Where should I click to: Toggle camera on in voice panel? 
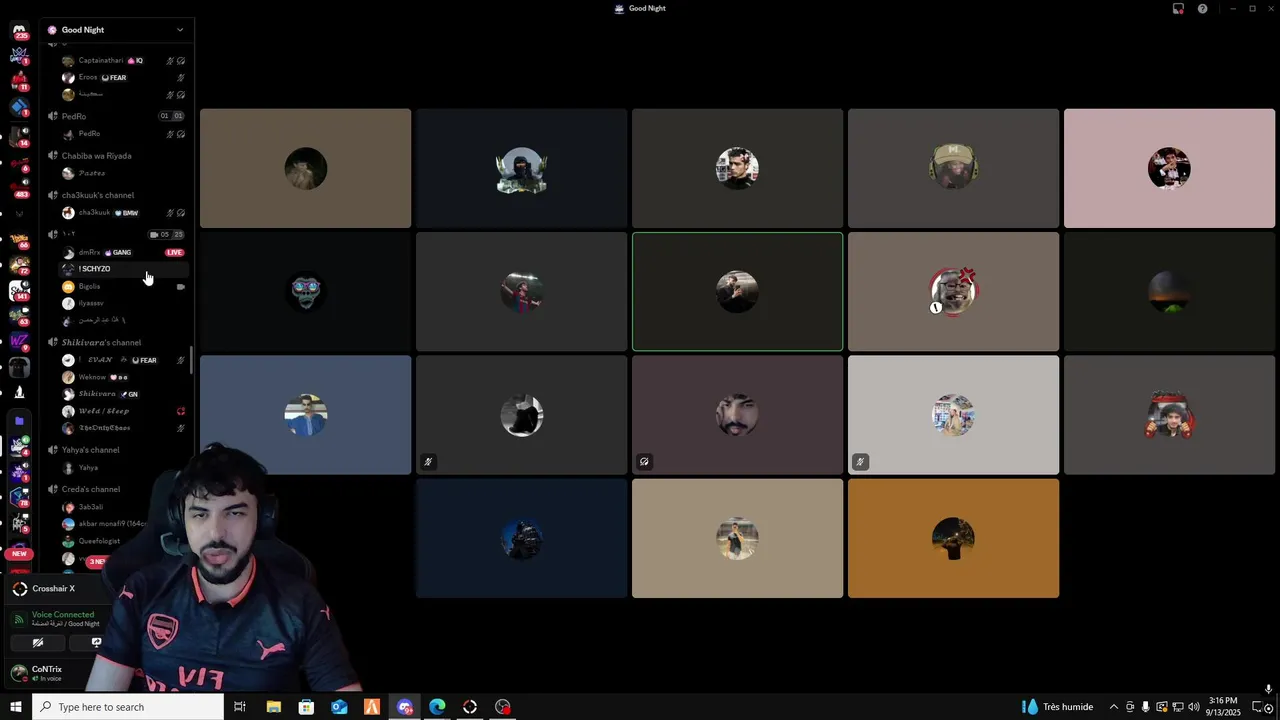click(x=38, y=643)
